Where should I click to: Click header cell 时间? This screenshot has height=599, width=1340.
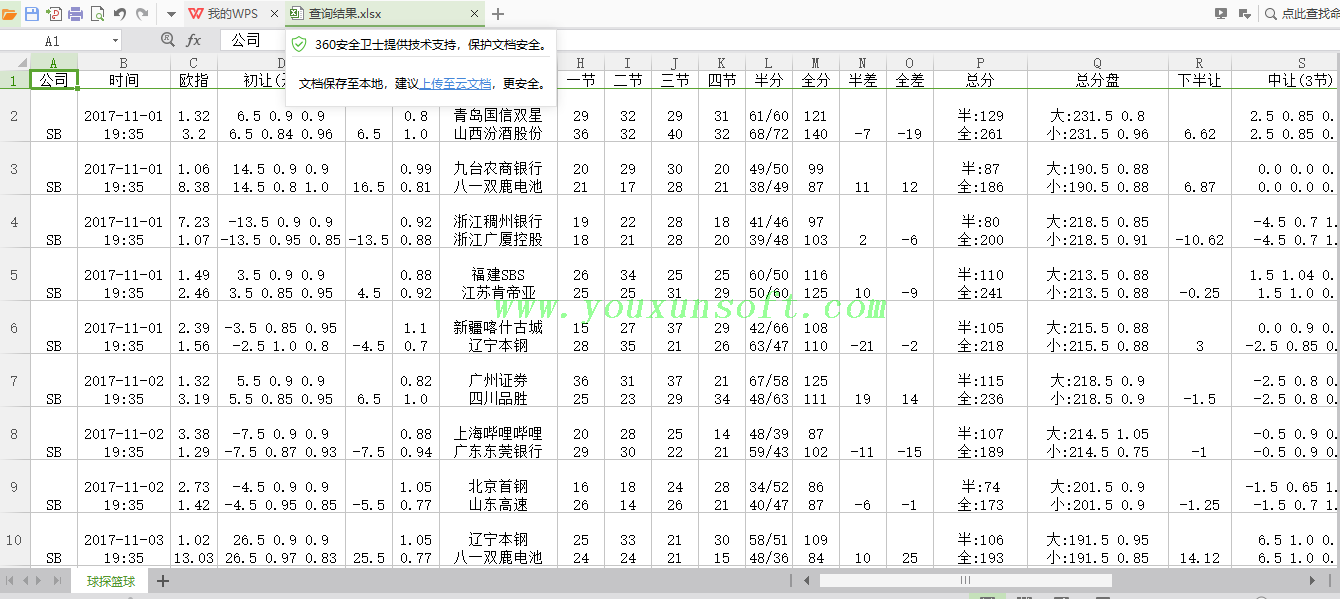coord(124,80)
